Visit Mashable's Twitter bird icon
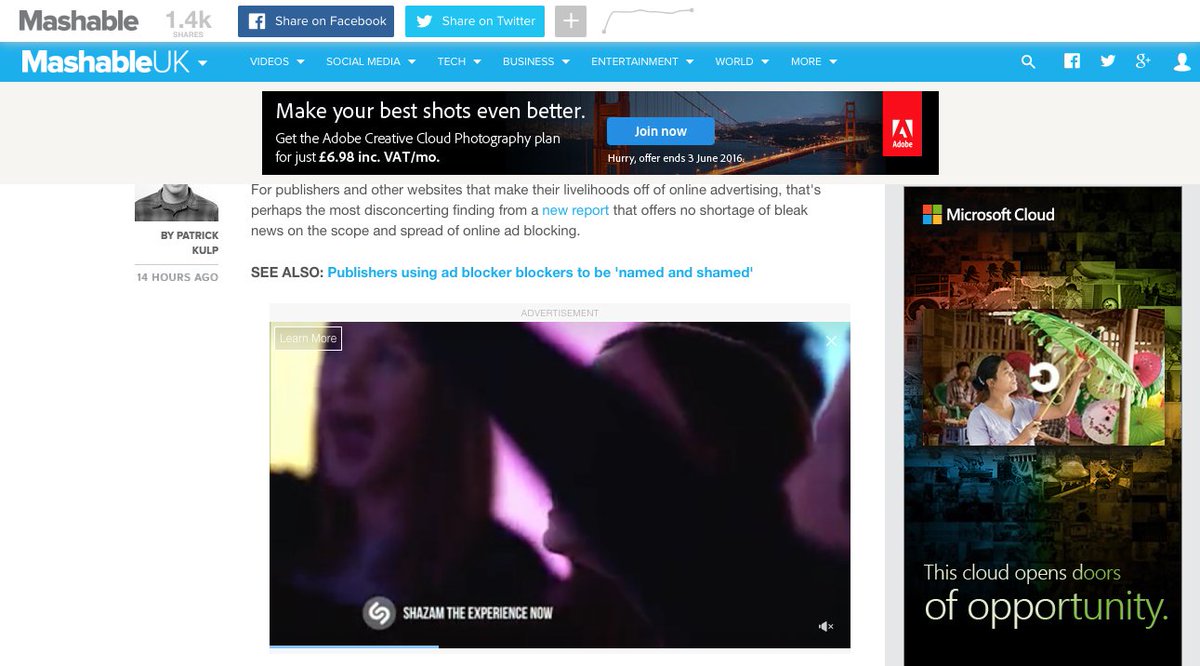This screenshot has height=666, width=1200. tap(1108, 61)
